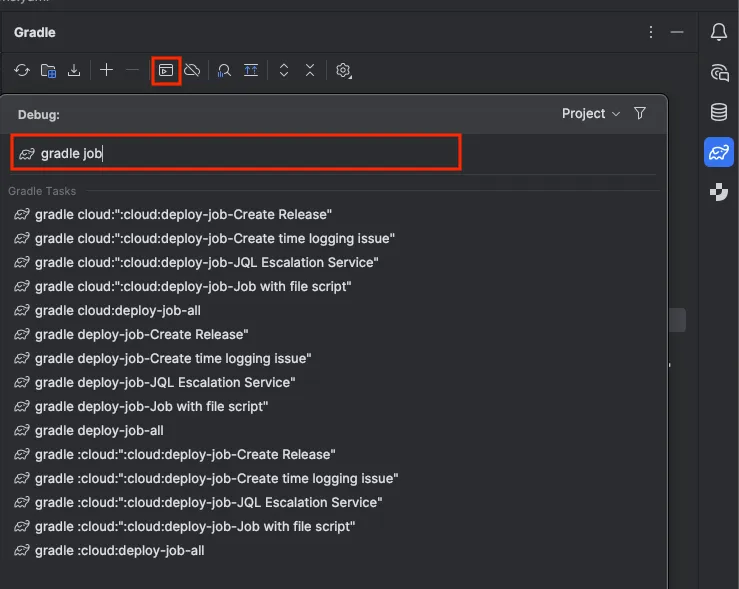Click the Generate Gradle Sources folder icon
Screen dimensions: 739x589
click(48, 71)
